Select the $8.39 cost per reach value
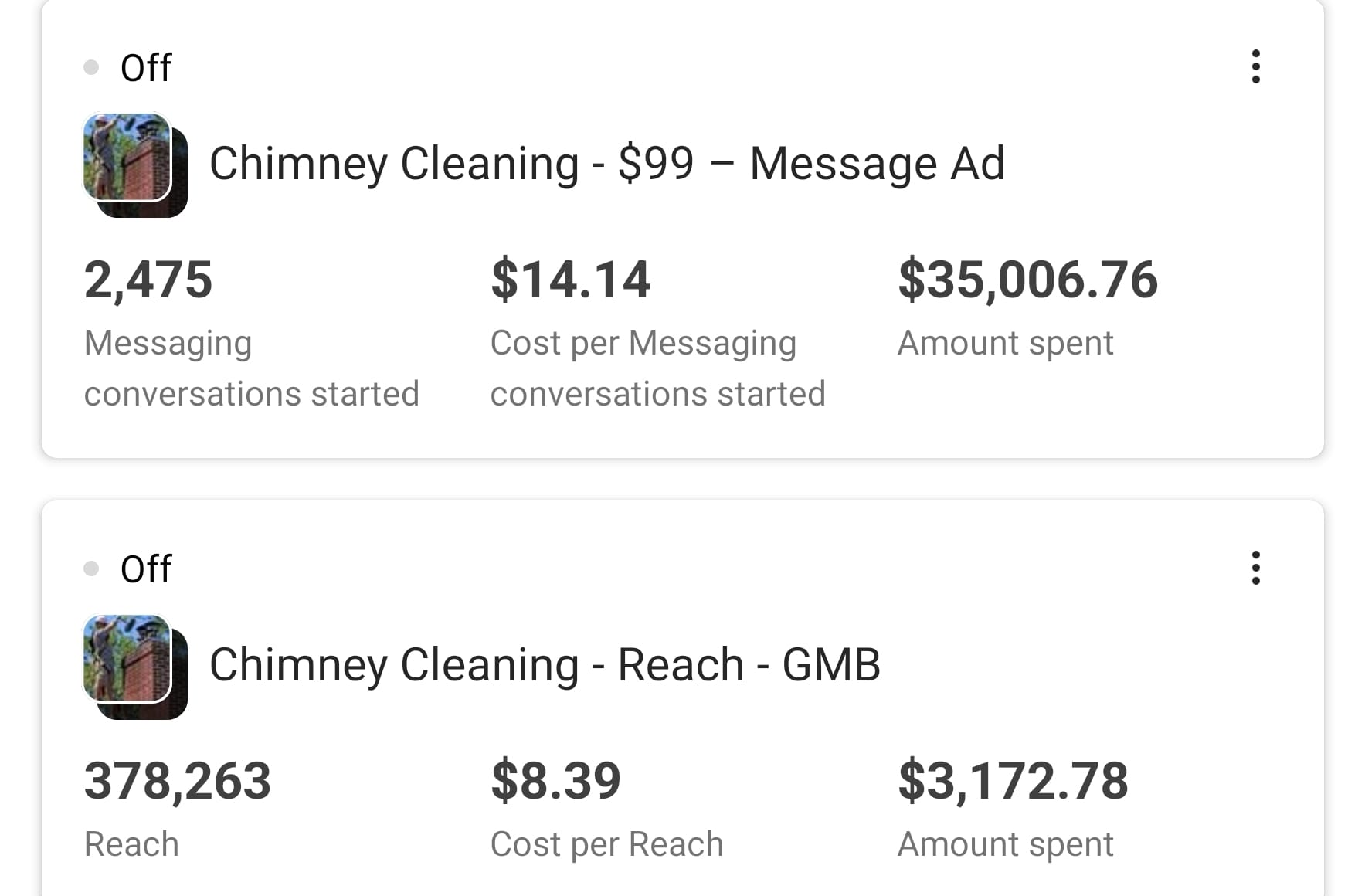The height and width of the screenshot is (896, 1365). tap(555, 781)
